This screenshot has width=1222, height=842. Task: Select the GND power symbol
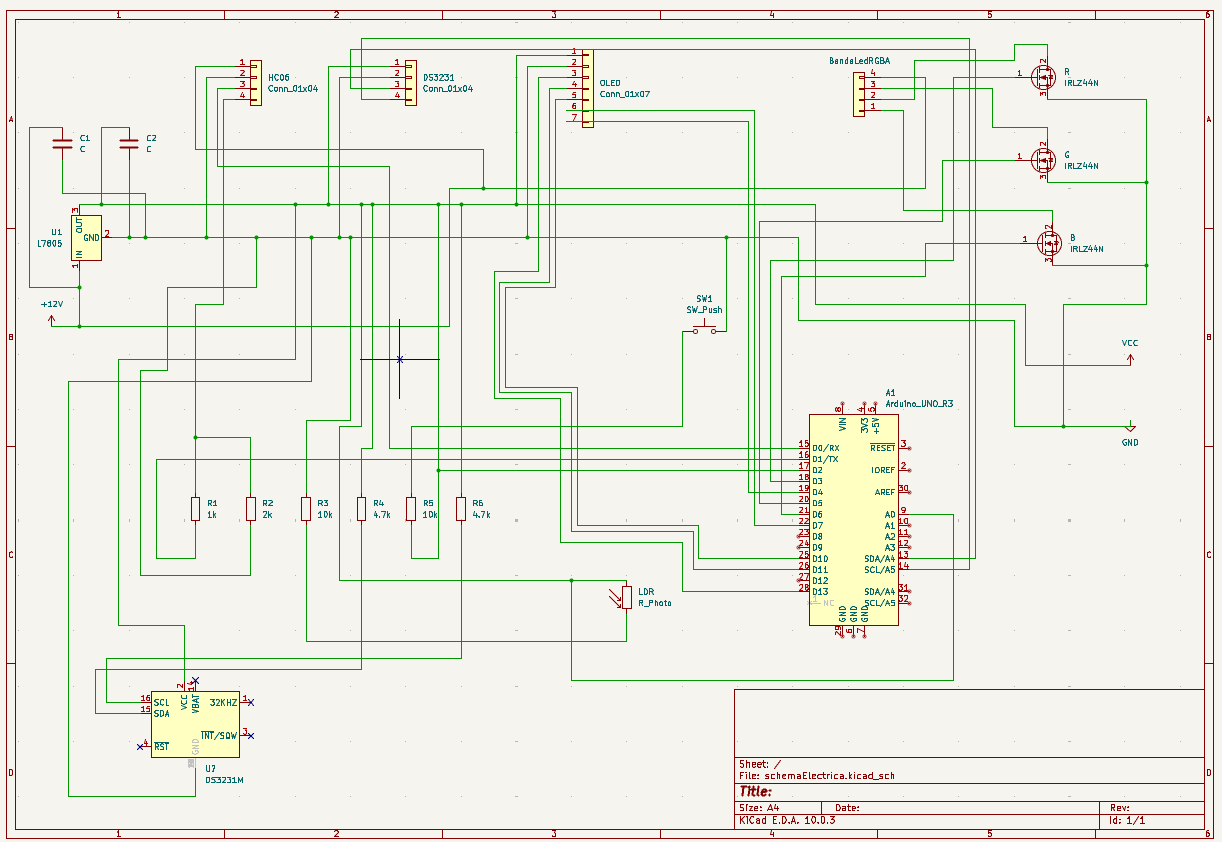tap(1130, 428)
